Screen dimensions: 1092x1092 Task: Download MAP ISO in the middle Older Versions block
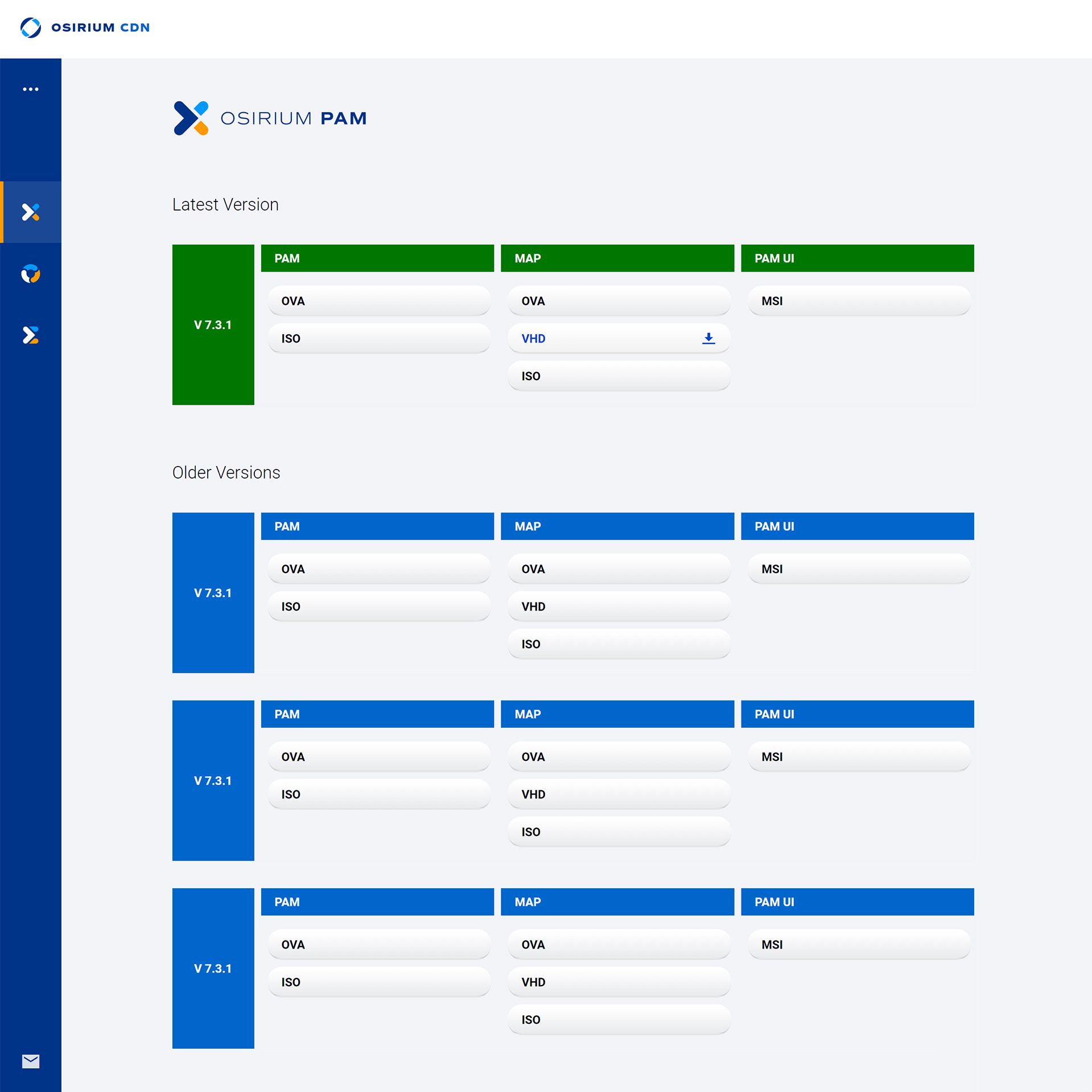pyautogui.click(x=619, y=832)
